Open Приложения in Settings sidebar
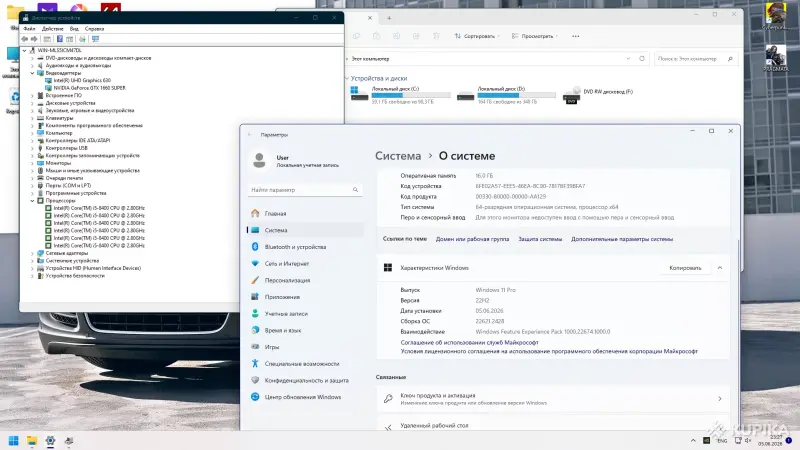This screenshot has height=450, width=800. pyautogui.click(x=305, y=297)
